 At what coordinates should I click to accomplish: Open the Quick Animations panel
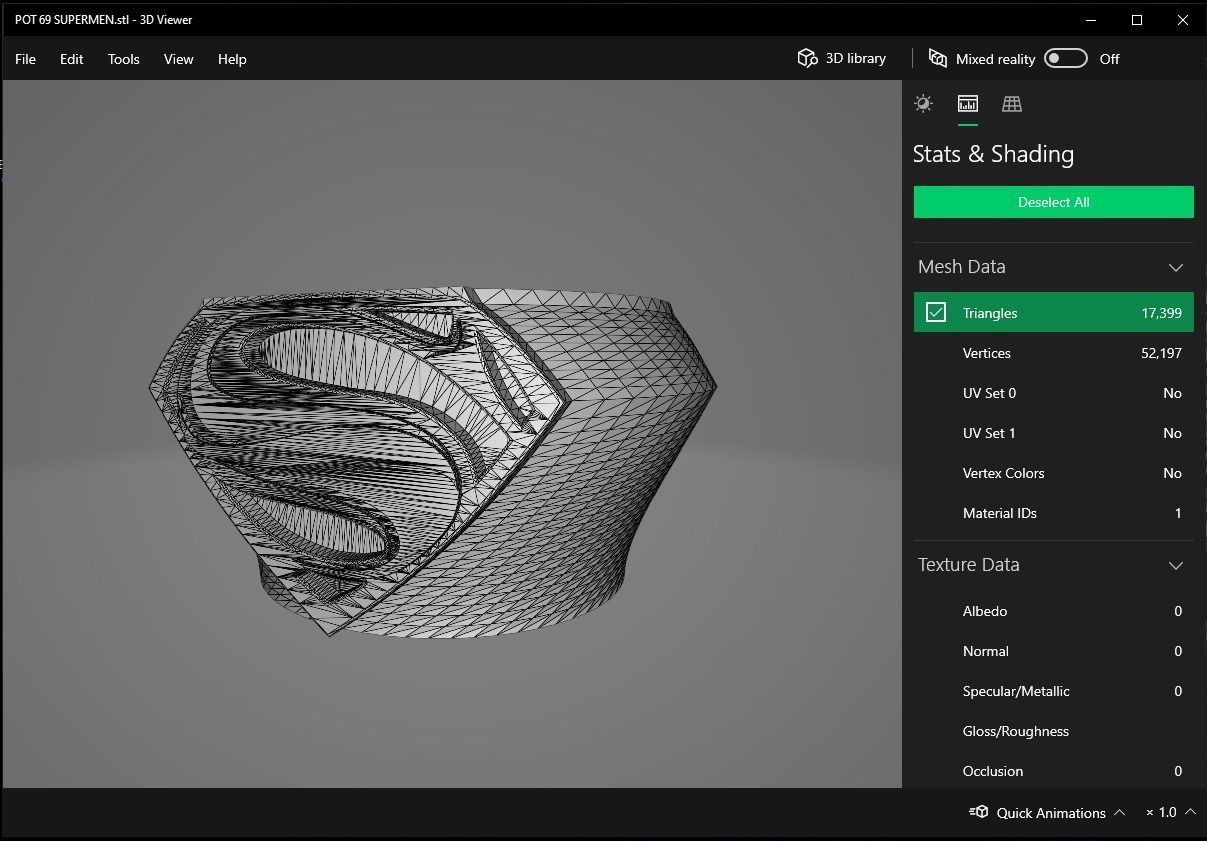[x=1048, y=812]
